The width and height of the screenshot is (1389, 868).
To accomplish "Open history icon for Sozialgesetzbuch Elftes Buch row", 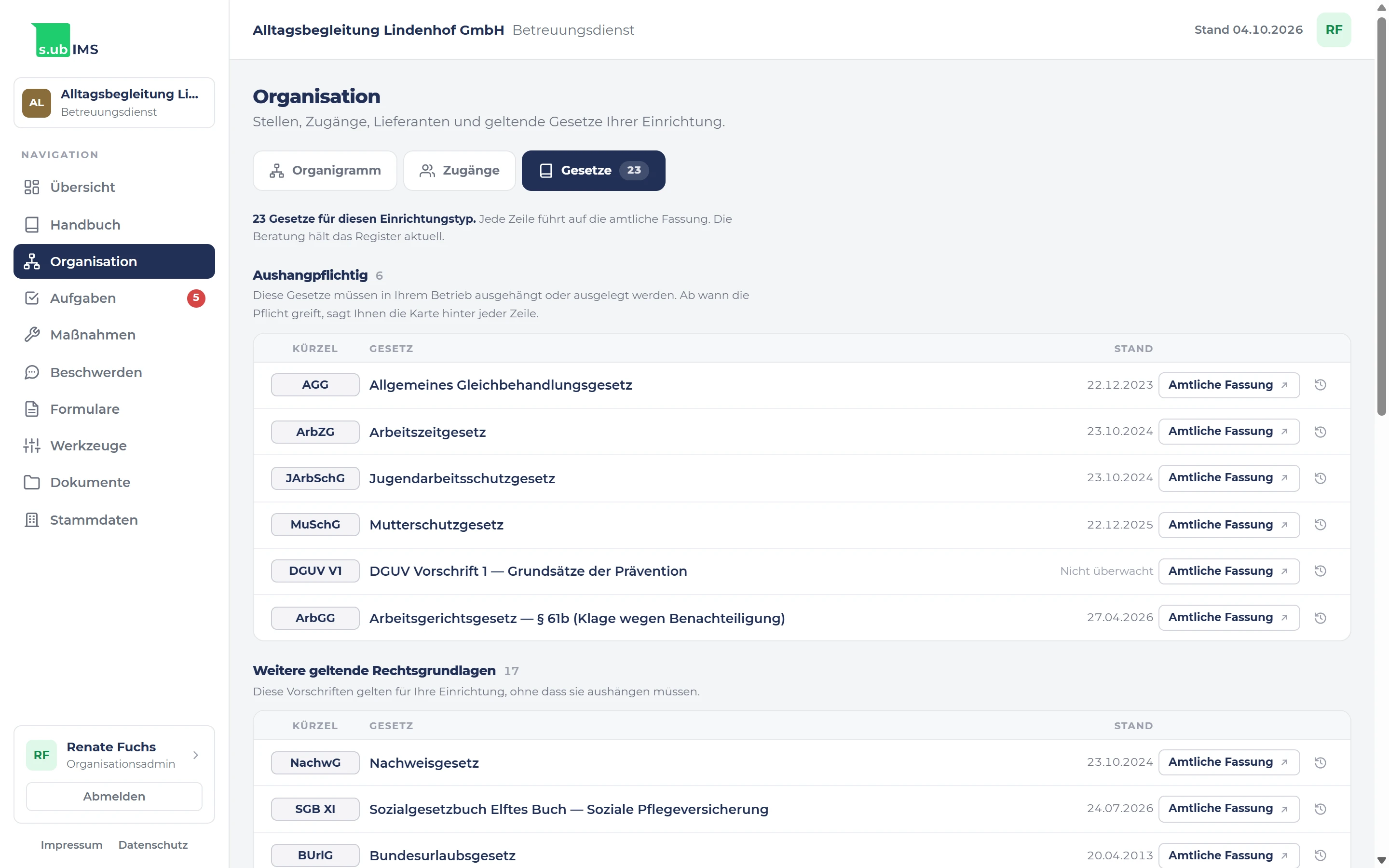I will tap(1320, 810).
